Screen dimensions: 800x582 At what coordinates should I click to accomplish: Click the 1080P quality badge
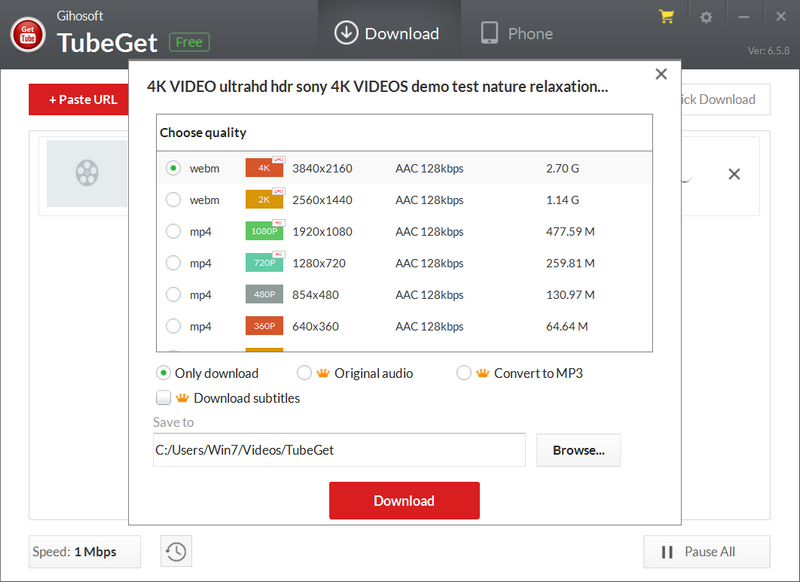(x=264, y=231)
